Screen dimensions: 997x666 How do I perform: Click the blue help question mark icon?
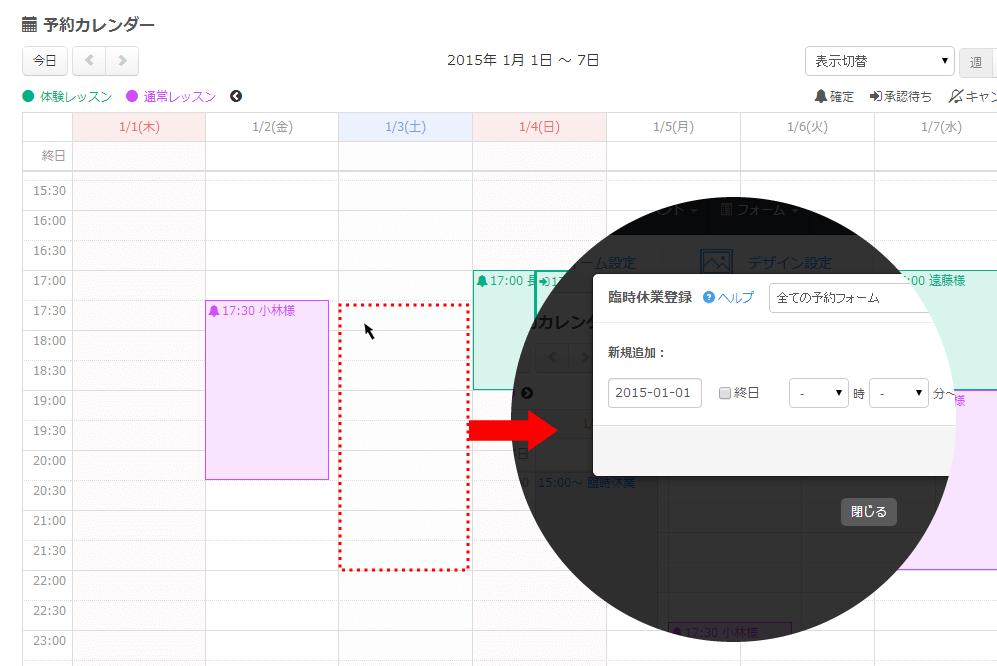click(x=709, y=298)
